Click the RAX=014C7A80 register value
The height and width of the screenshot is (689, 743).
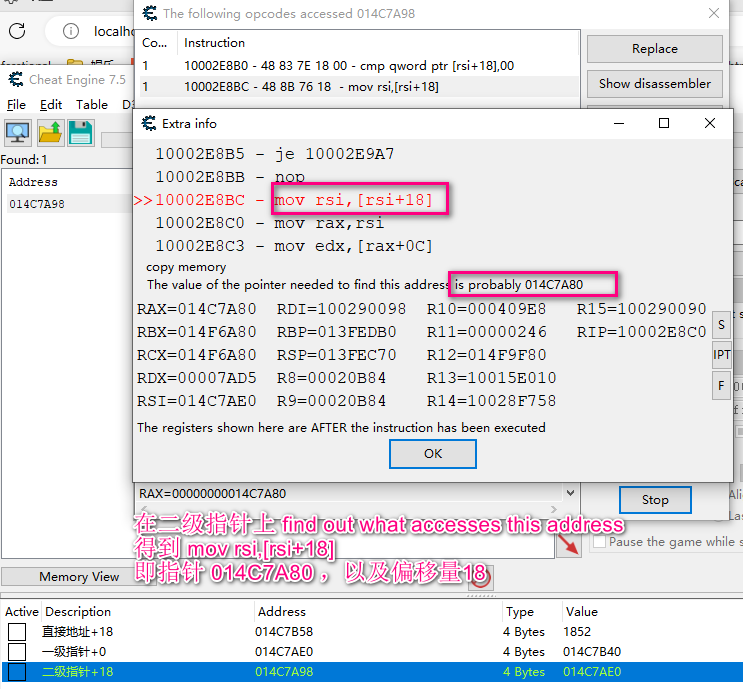click(197, 309)
